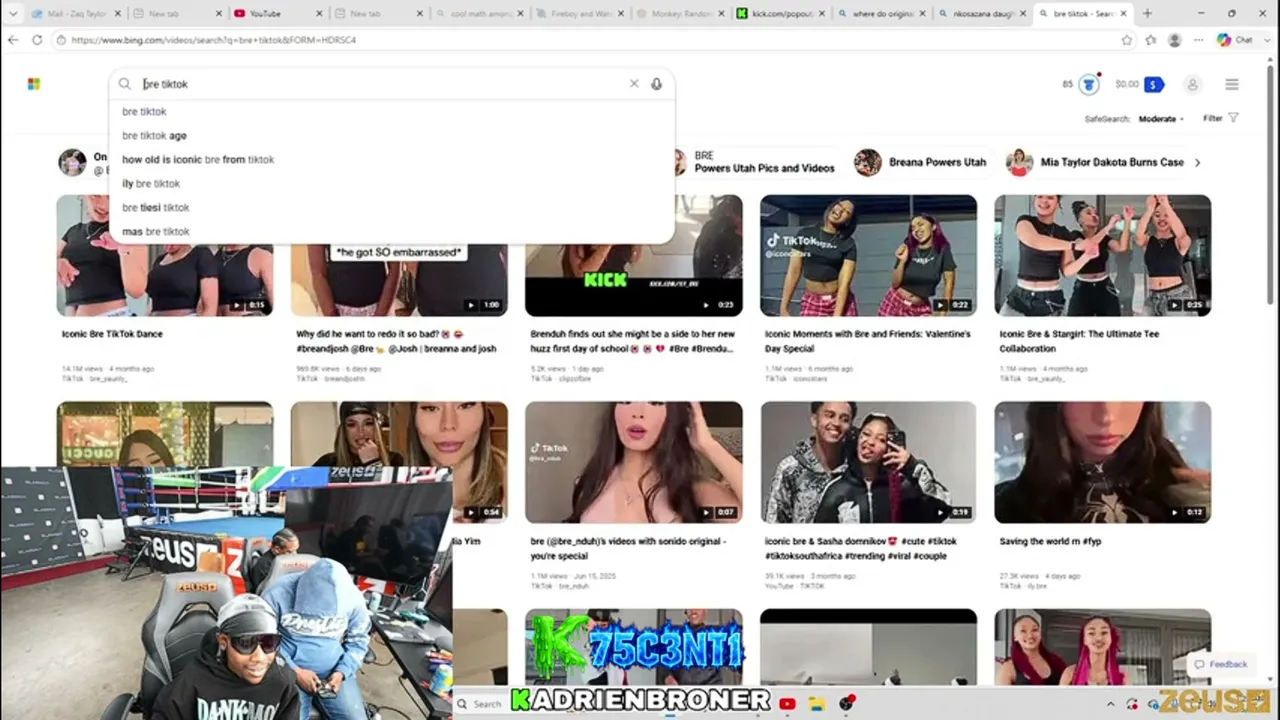Open 'Iconic Bre & Stargirt' collaboration link
The image size is (1280, 720).
click(1079, 341)
